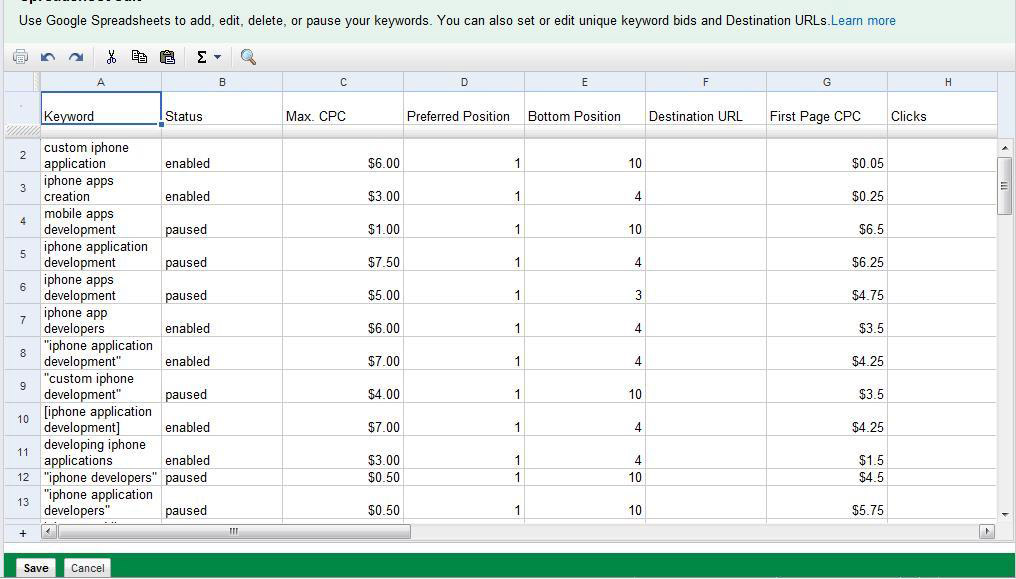
Task: Select the Status header cell
Action: (222, 108)
